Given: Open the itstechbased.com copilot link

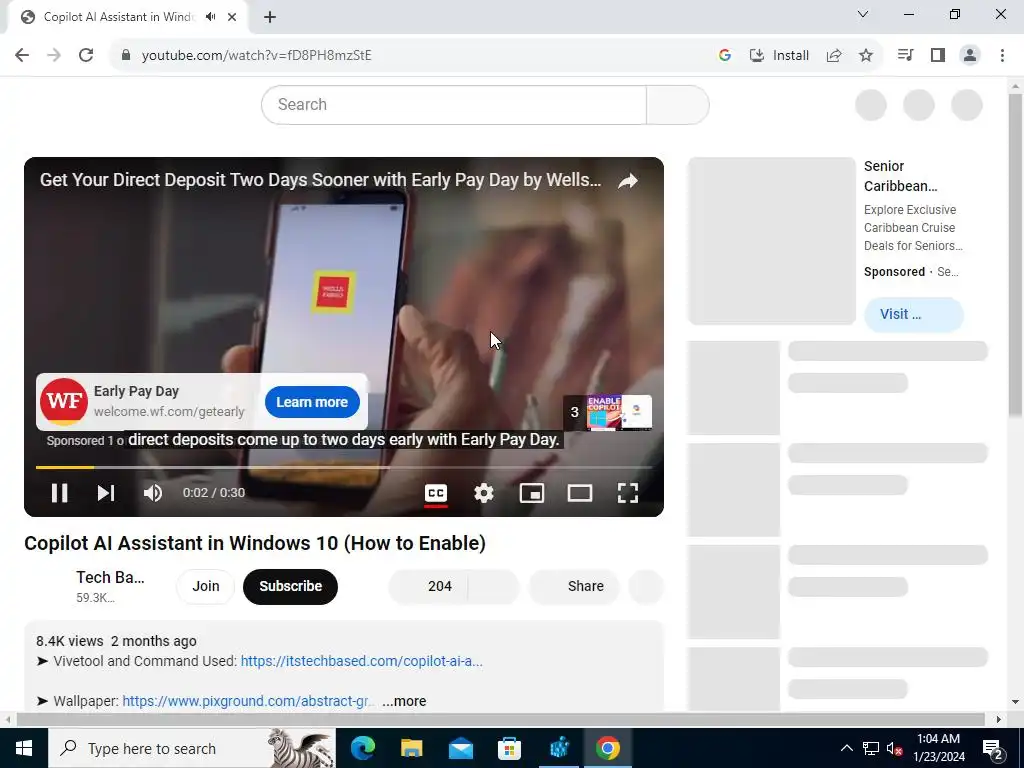Looking at the screenshot, I should (362, 661).
